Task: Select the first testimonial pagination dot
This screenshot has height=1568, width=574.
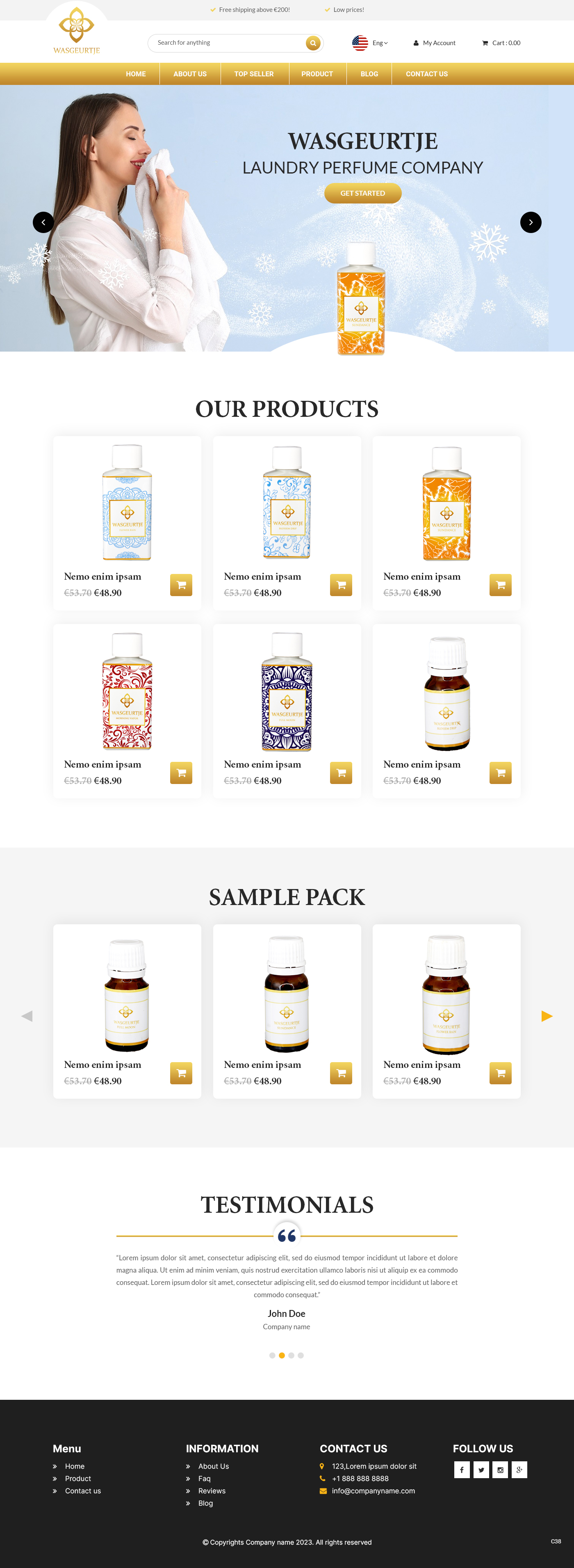Action: tap(272, 1355)
